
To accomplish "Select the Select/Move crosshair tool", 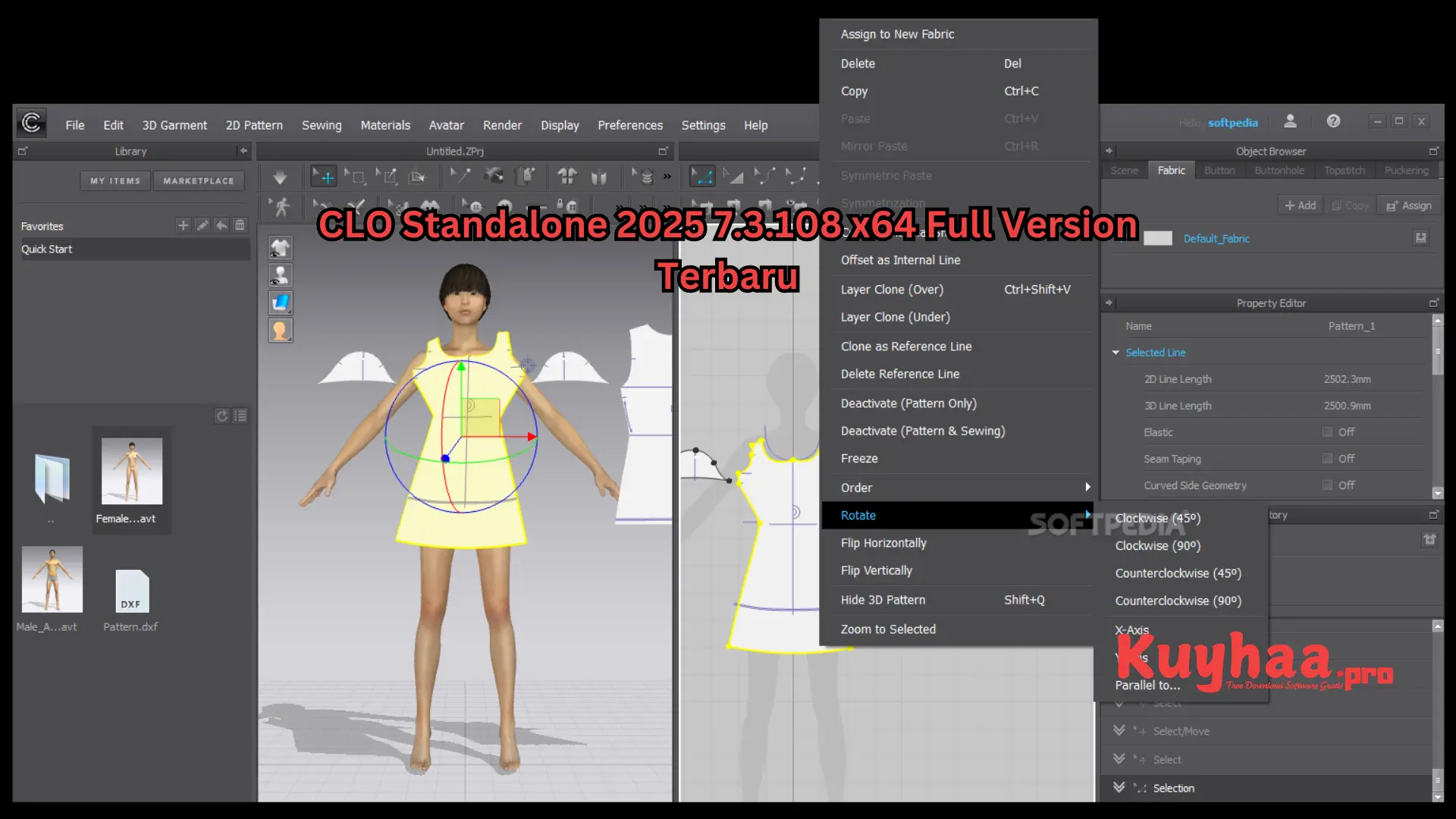I will click(325, 177).
